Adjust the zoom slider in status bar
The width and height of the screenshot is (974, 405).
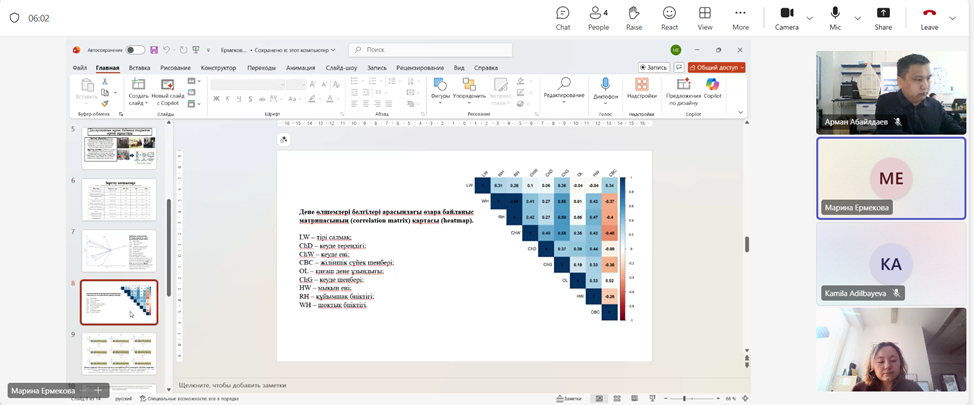pyautogui.click(x=685, y=398)
